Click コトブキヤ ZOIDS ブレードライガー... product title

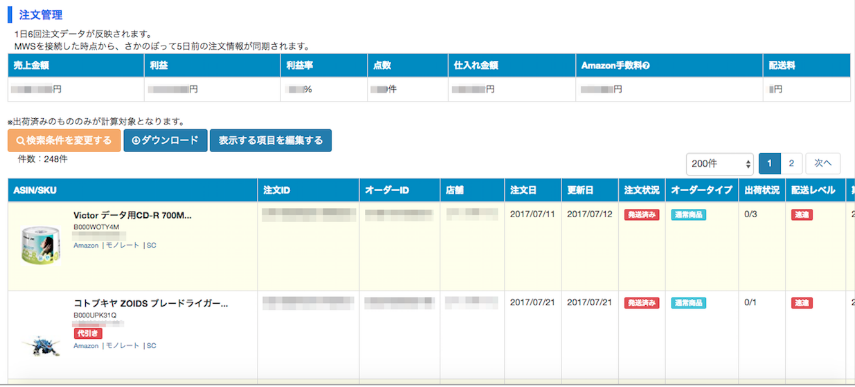150,304
